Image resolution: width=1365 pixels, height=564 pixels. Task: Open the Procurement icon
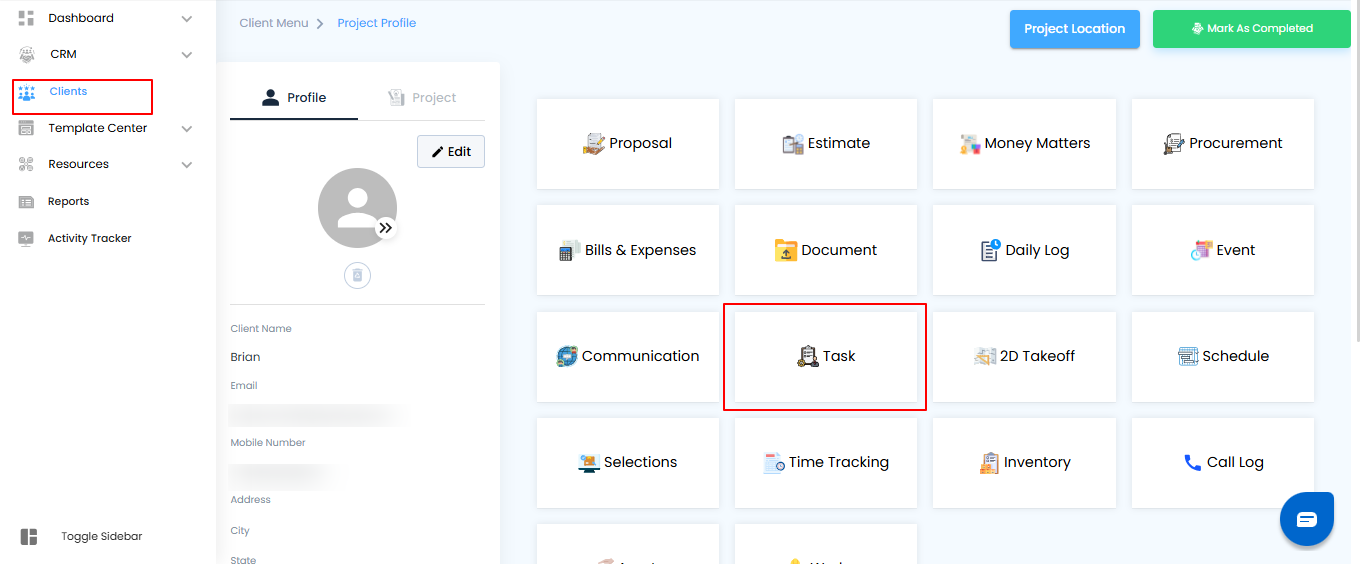point(1174,143)
